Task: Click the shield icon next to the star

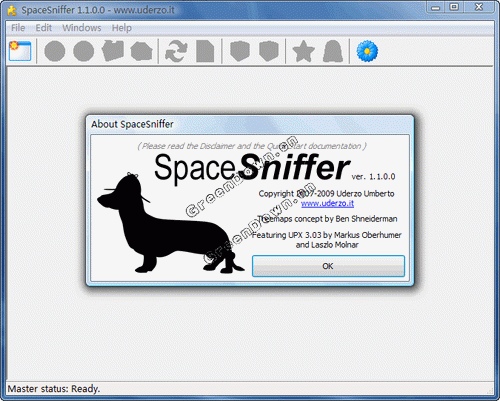Action: 269,51
